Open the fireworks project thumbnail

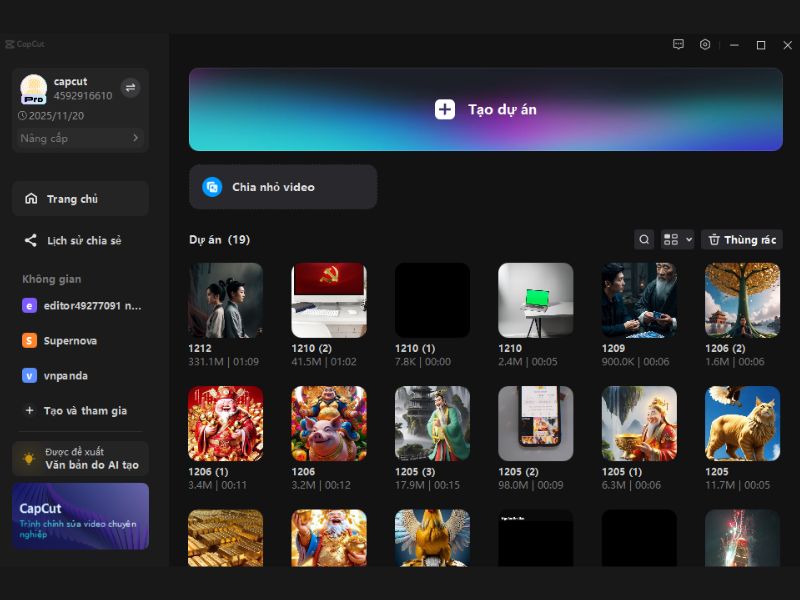[742, 538]
